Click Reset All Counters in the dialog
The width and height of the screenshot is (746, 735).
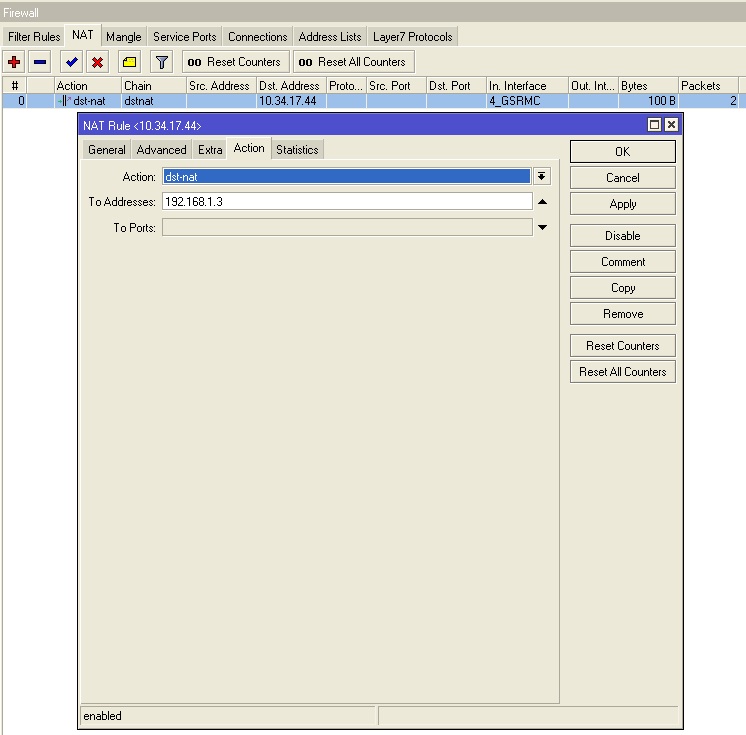click(622, 372)
